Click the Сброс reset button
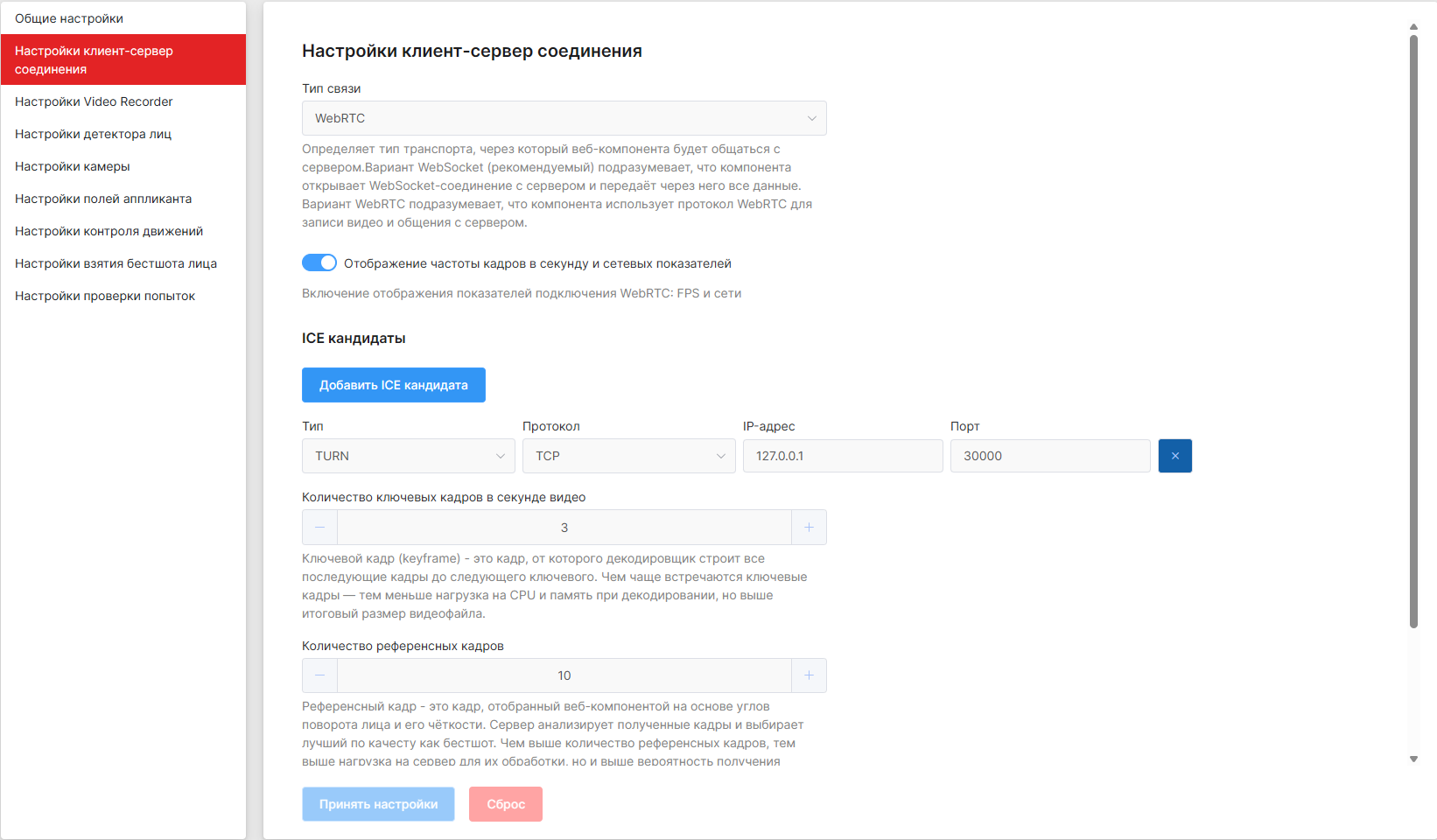 coord(506,804)
